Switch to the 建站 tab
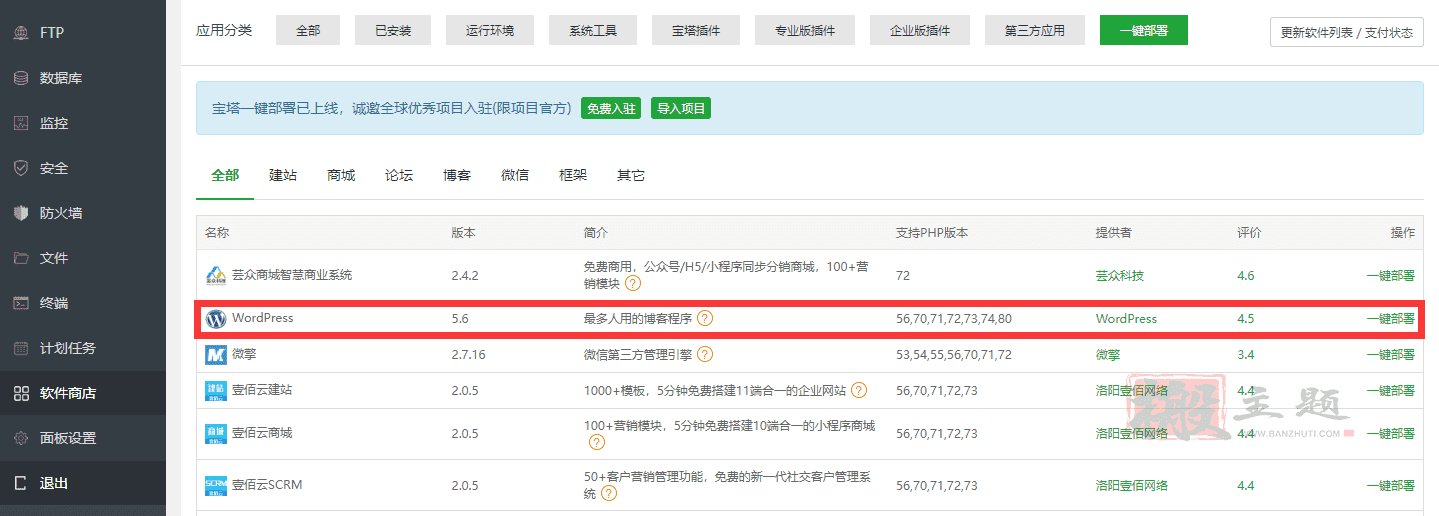This screenshot has width=1439, height=516. click(283, 175)
